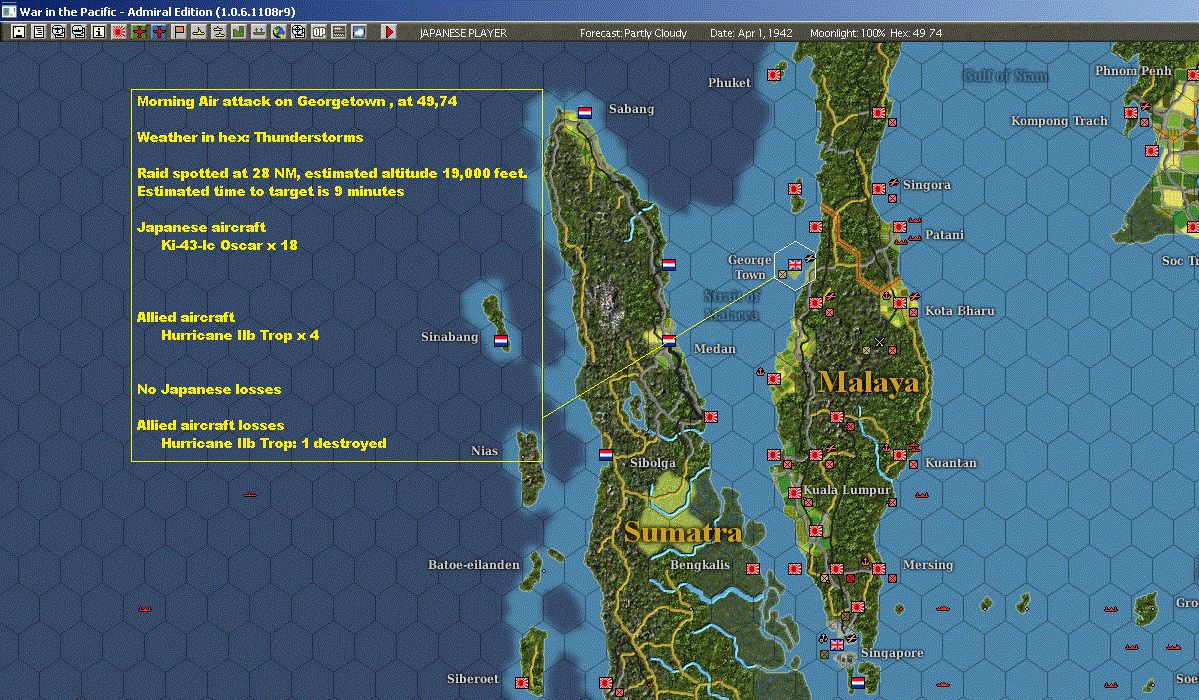
Task: Open the information 'i' toolbar icon
Action: 99,32
